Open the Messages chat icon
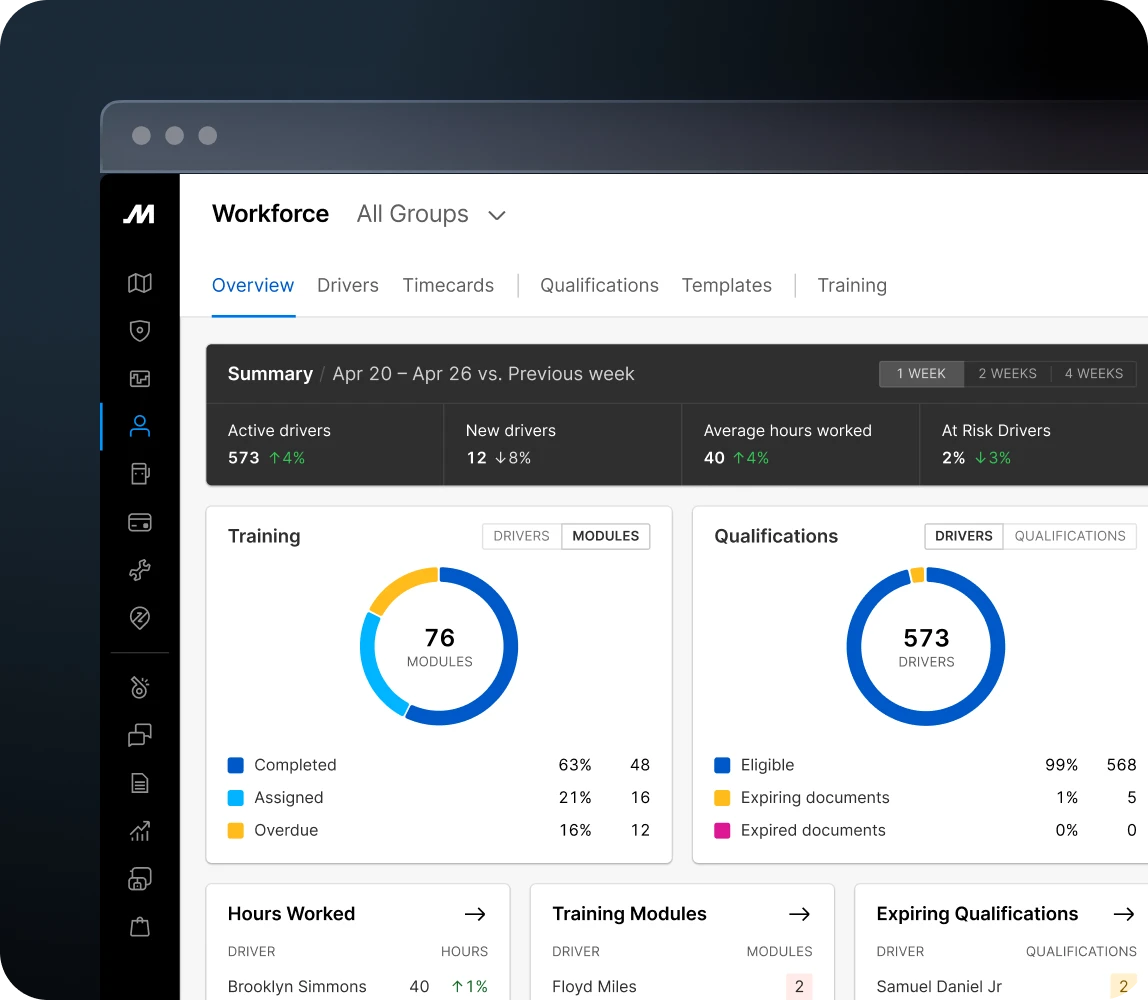The image size is (1148, 1000). 140,735
